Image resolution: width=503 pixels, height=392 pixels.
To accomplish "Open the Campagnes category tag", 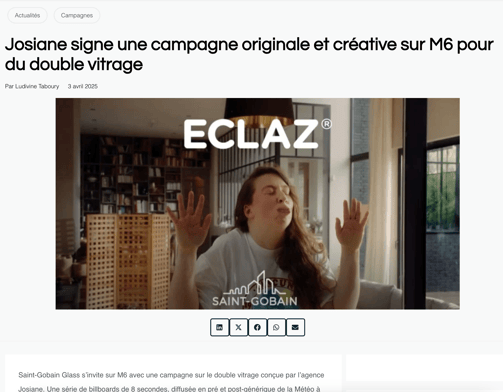I will tap(77, 15).
